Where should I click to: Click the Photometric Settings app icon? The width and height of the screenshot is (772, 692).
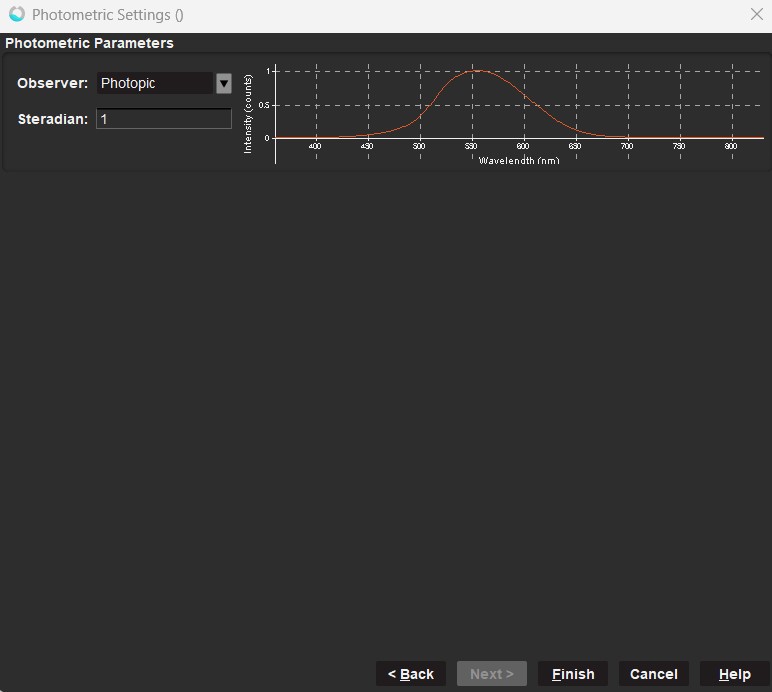16,15
